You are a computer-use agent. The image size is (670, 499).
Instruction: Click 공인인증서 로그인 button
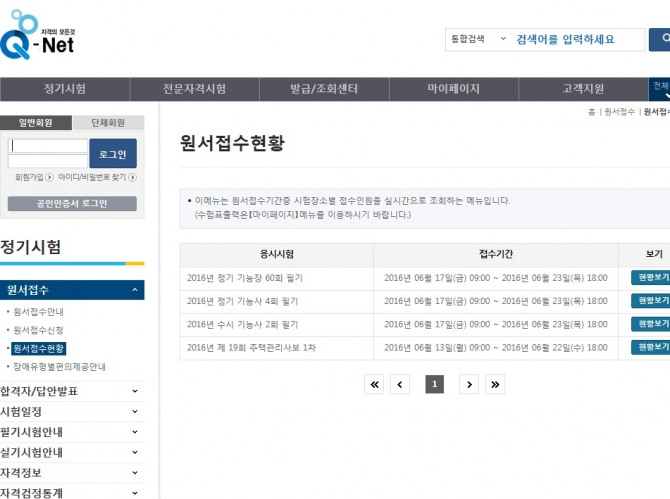coord(72,204)
